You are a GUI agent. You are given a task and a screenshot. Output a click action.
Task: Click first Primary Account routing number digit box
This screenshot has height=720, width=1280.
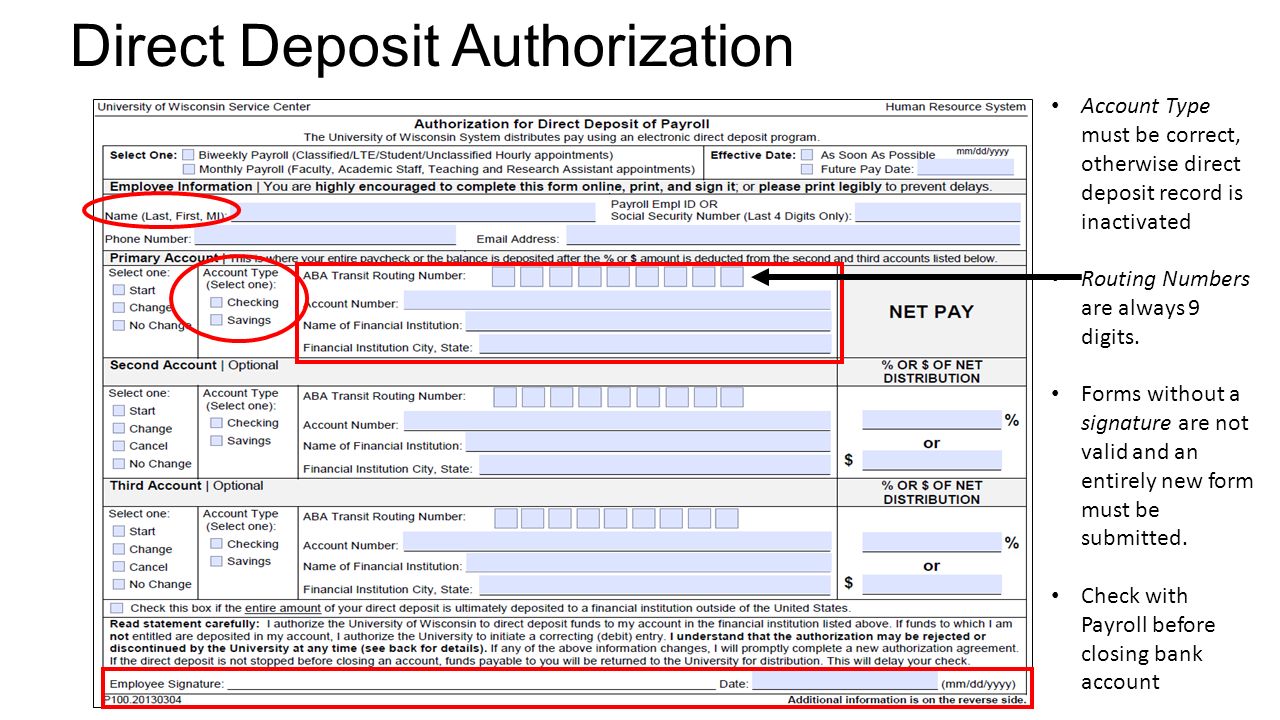[x=503, y=276]
